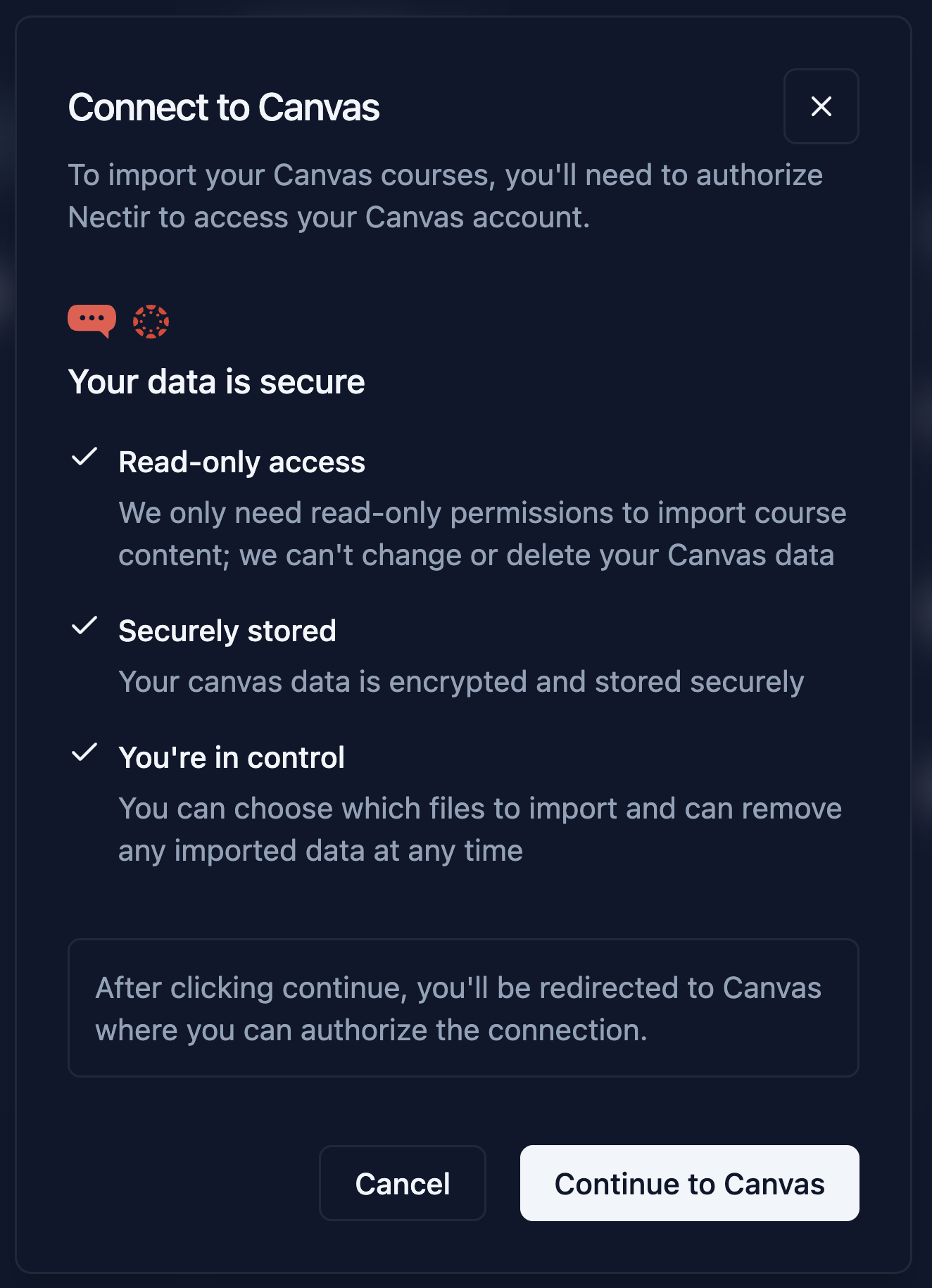Viewport: 932px width, 1288px height.
Task: Click the checkmark beside Securely stored
Action: pyautogui.click(x=85, y=627)
